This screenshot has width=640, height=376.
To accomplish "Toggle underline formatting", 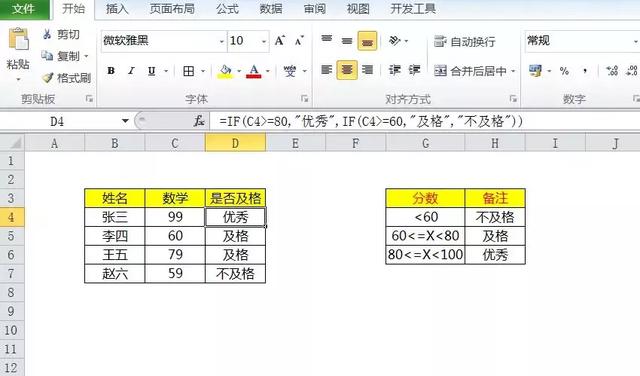I will tap(151, 71).
